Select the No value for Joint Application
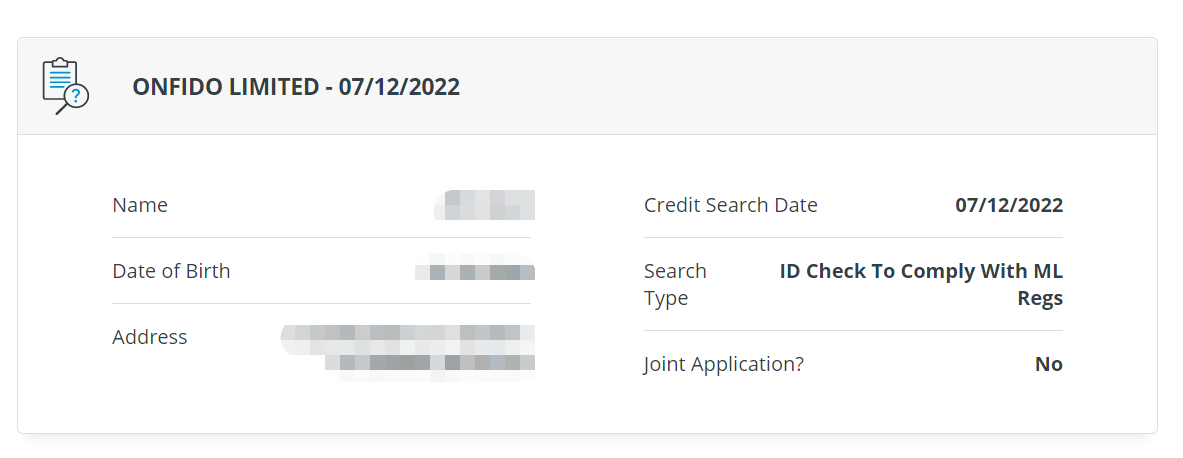 click(x=1049, y=364)
